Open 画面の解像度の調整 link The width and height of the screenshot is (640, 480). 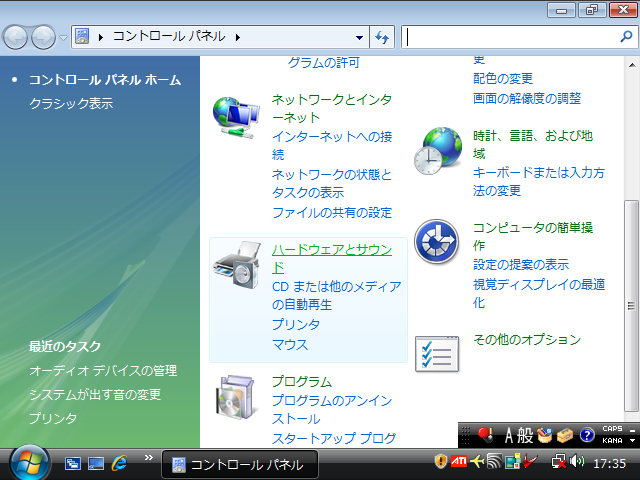(x=527, y=98)
